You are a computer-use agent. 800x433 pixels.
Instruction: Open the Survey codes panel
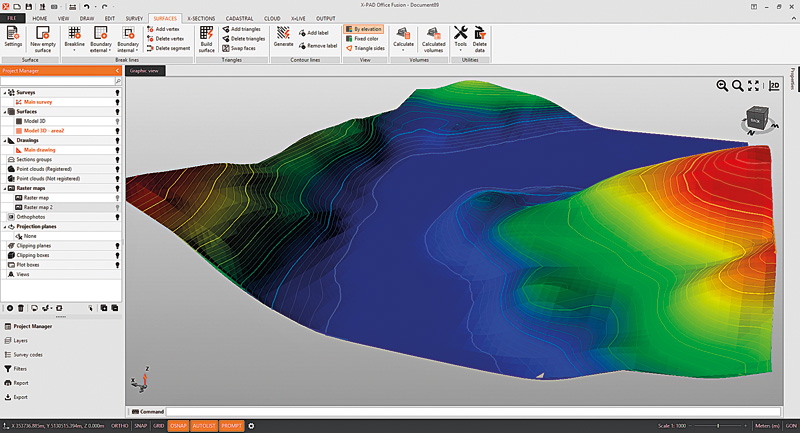[x=28, y=354]
